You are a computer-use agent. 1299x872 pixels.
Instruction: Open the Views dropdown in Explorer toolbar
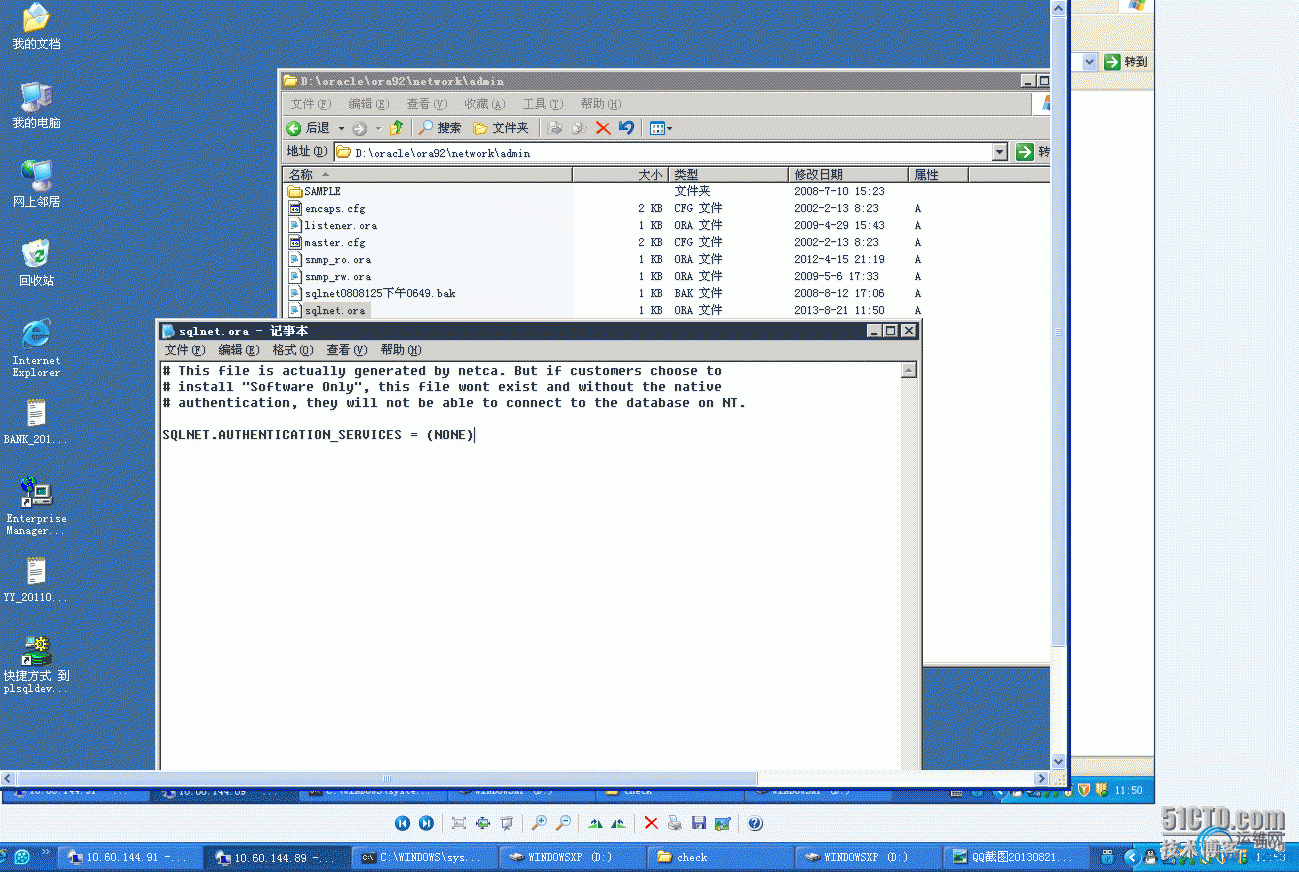click(661, 128)
